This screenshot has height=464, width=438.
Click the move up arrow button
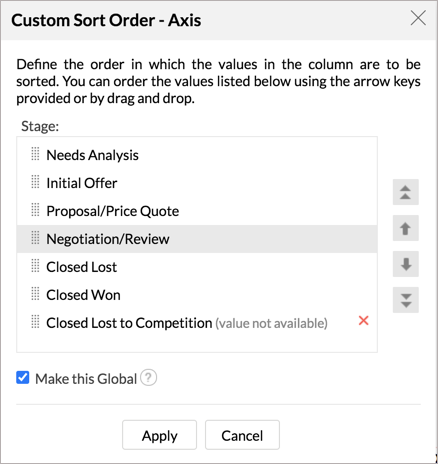(x=405, y=228)
